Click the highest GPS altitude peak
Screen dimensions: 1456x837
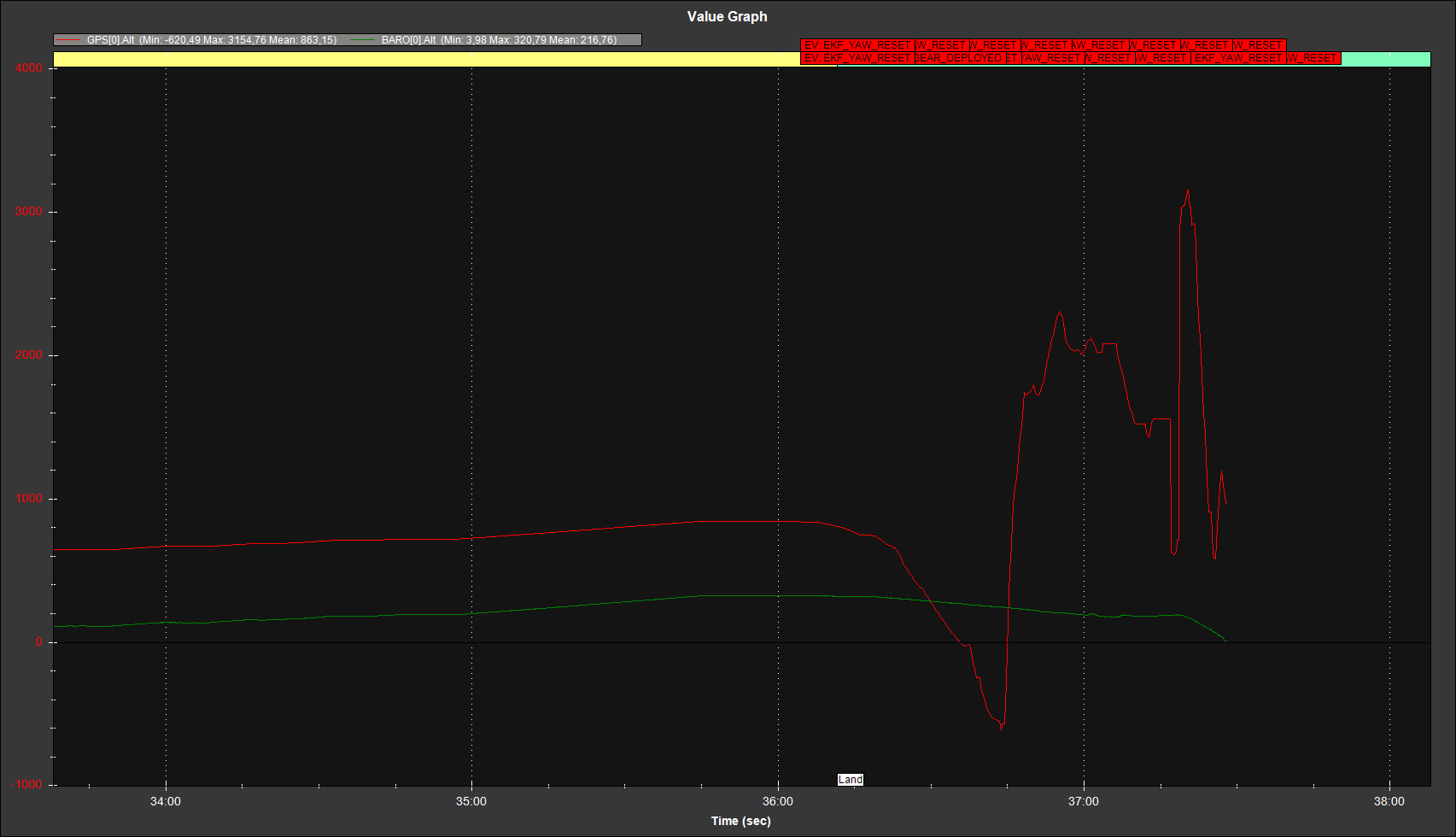tap(1187, 190)
